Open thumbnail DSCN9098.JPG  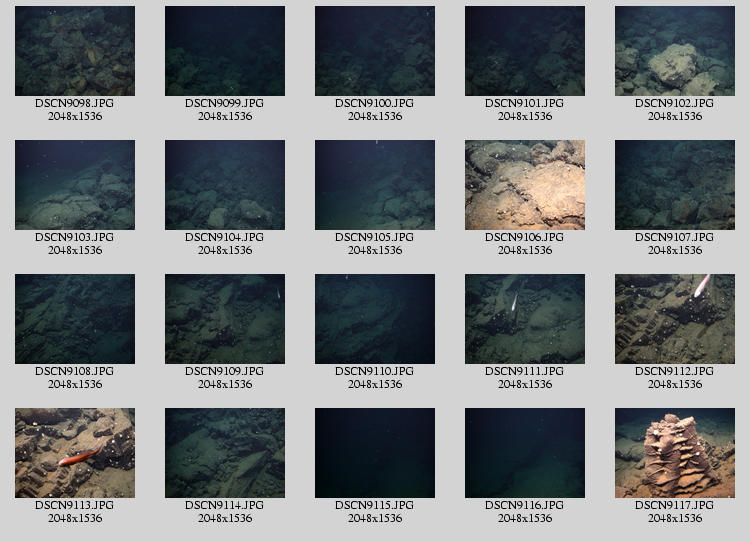click(x=75, y=51)
